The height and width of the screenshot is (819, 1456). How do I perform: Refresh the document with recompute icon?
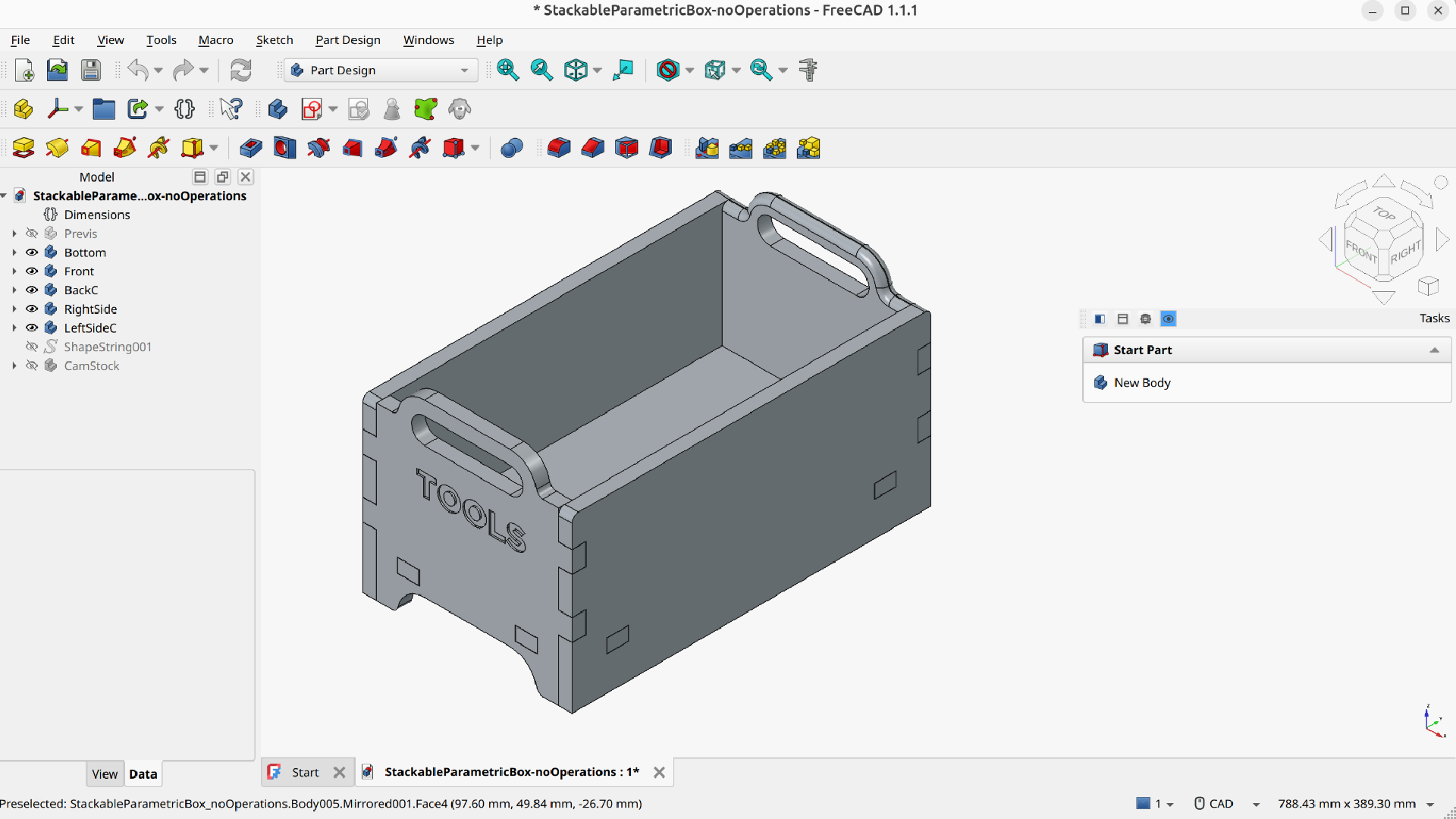240,71
